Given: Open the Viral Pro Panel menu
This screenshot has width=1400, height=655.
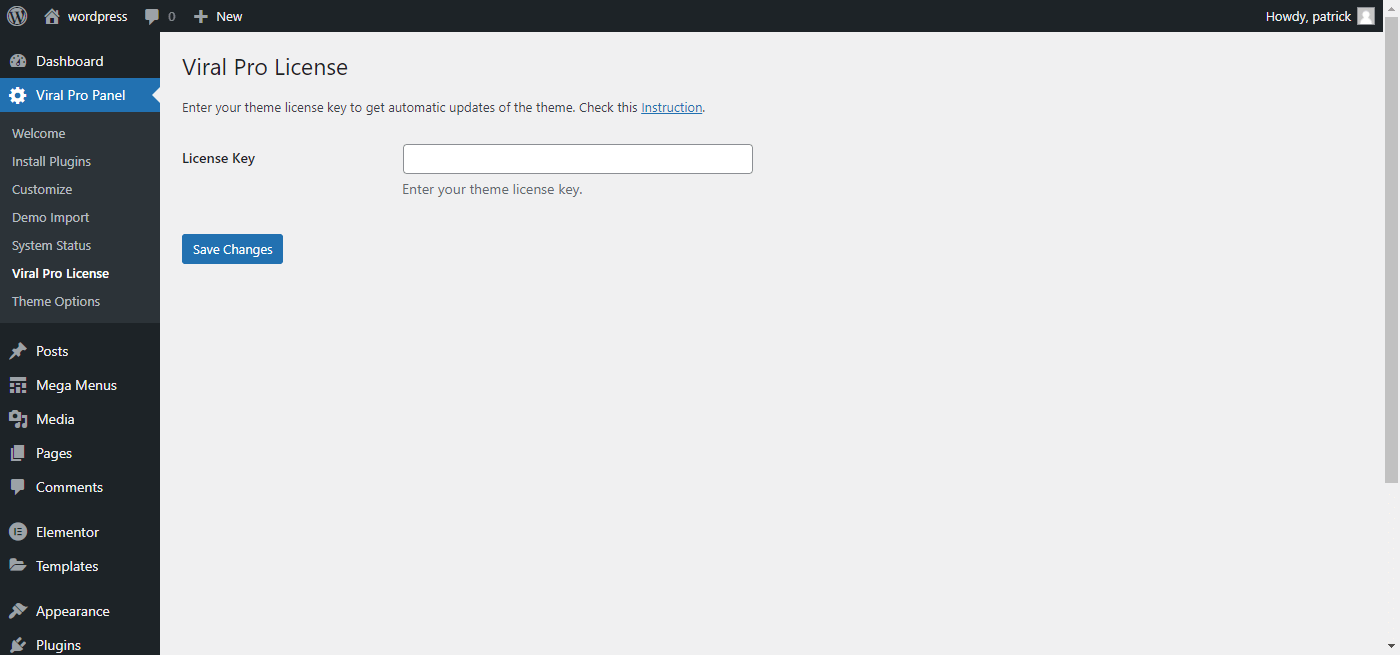Looking at the screenshot, I should pyautogui.click(x=80, y=95).
